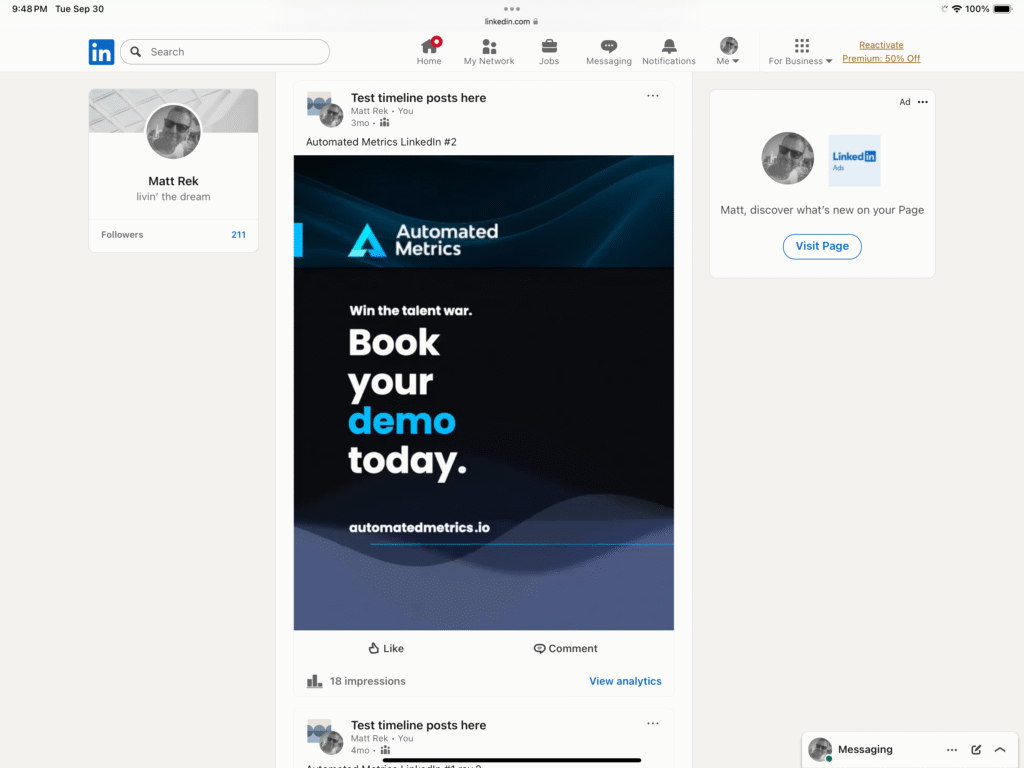Expand the Me dropdown menu

click(x=728, y=52)
